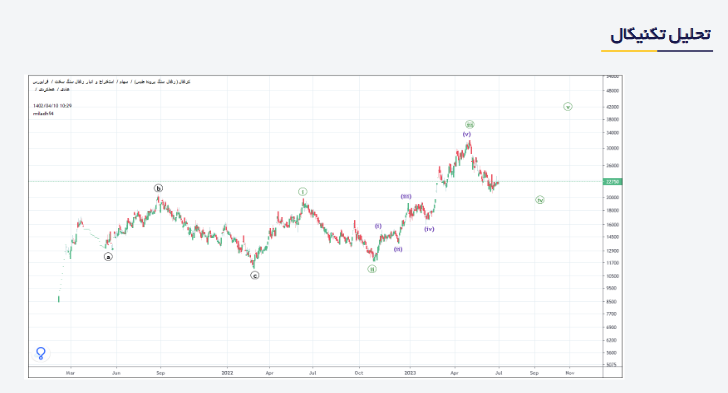Click projected green circled wave v marker
The height and width of the screenshot is (393, 728).
568,107
